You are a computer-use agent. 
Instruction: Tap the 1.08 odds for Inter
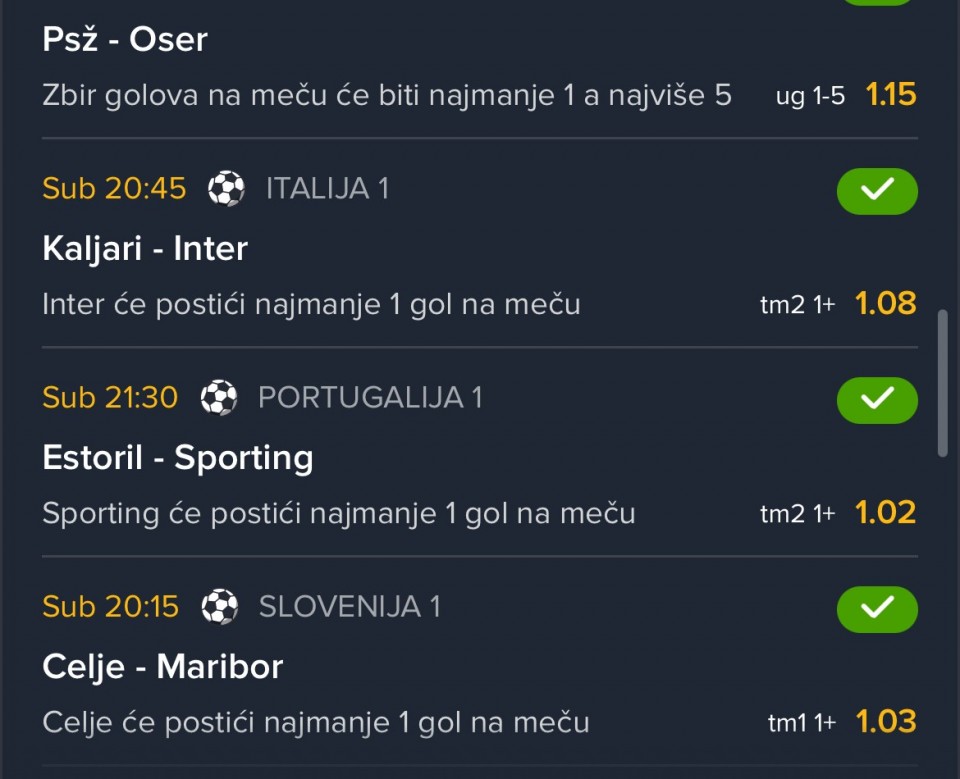coord(885,304)
